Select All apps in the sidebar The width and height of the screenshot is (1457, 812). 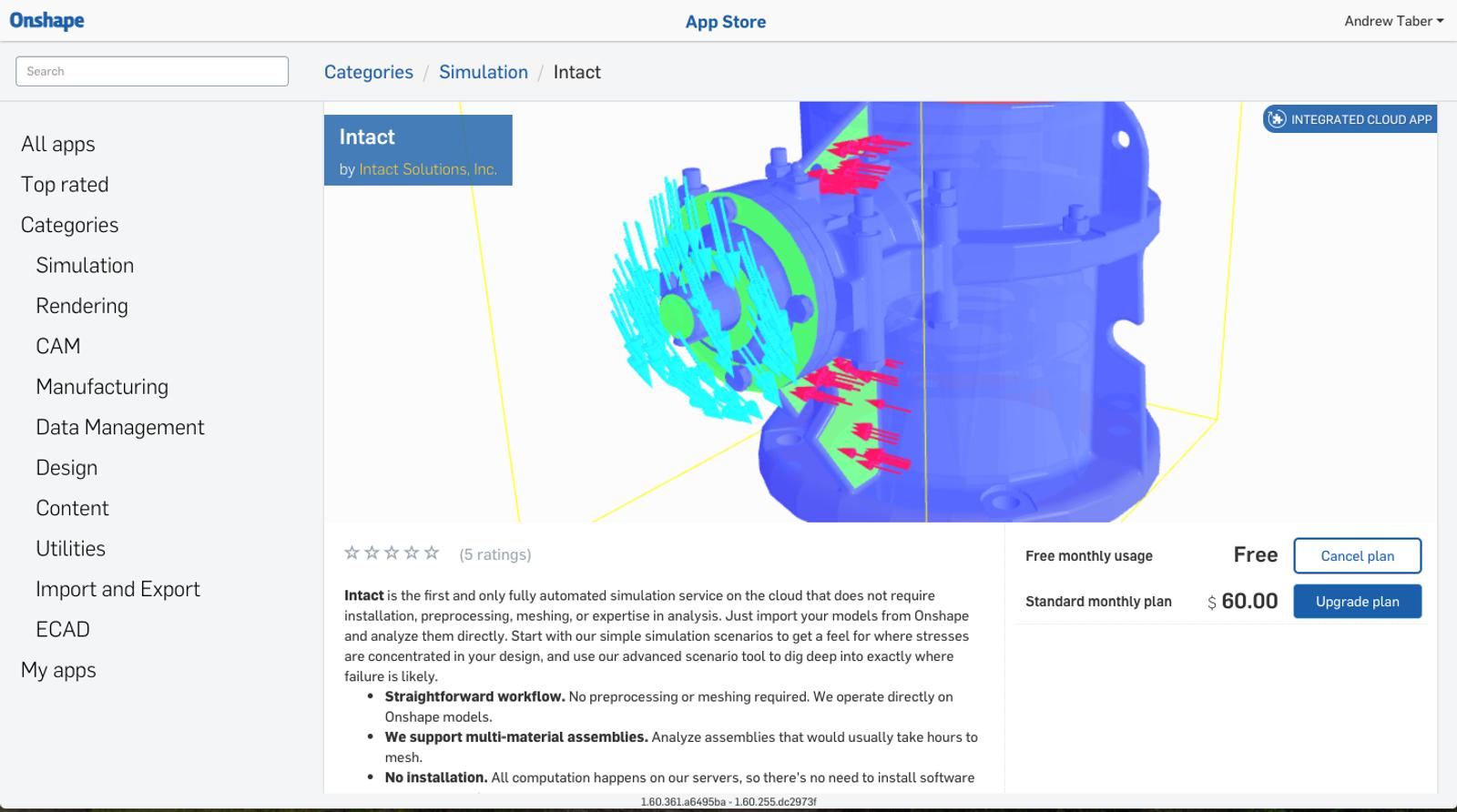click(x=58, y=144)
